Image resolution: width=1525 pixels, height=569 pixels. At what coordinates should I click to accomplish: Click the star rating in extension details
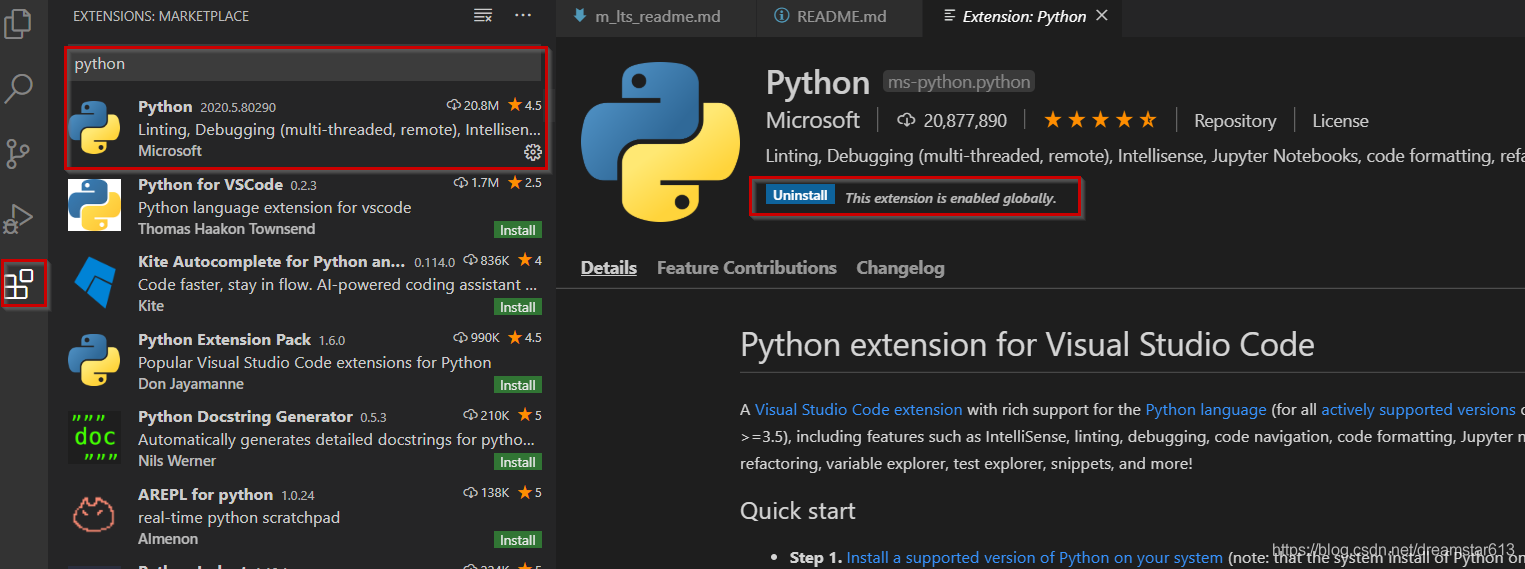click(x=1100, y=120)
